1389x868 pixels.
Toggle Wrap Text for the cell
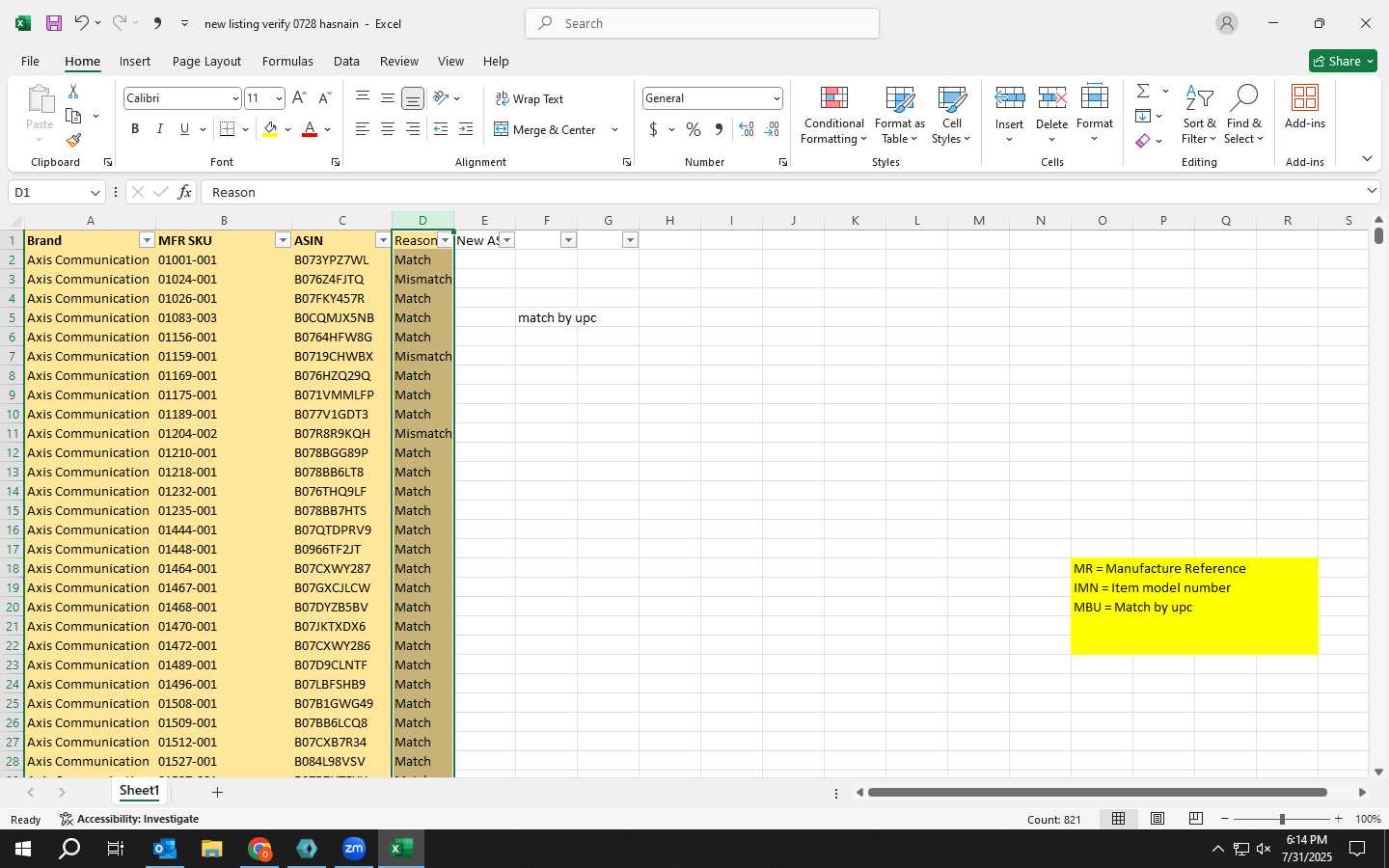pos(530,98)
